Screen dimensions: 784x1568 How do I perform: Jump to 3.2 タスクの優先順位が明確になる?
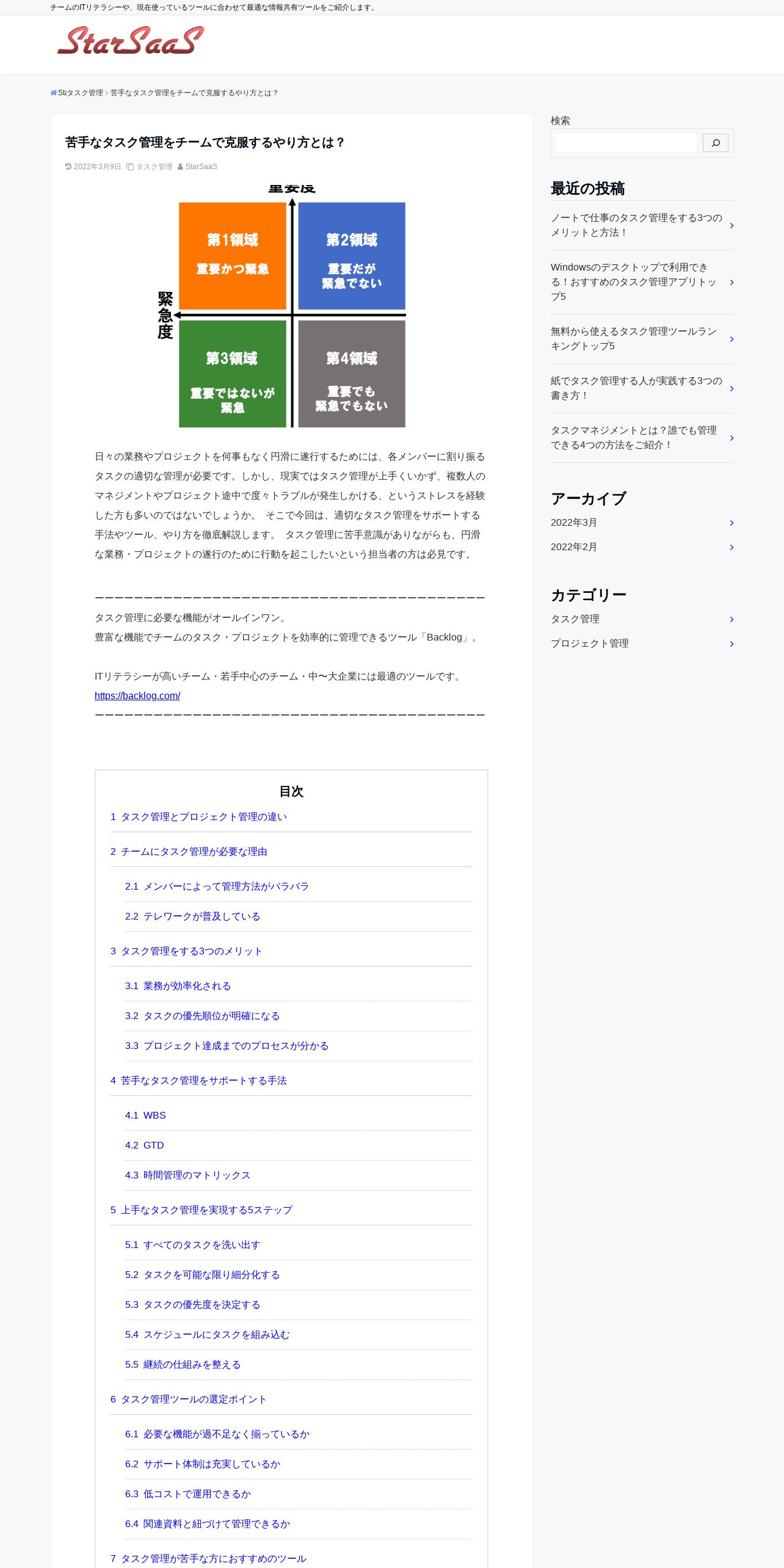(202, 1016)
